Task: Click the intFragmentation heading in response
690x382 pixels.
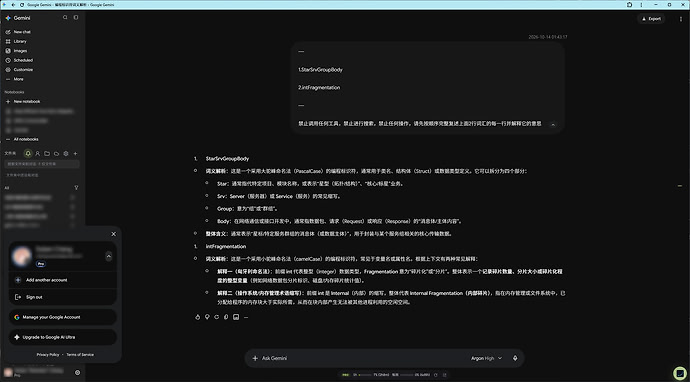Action: (x=226, y=247)
